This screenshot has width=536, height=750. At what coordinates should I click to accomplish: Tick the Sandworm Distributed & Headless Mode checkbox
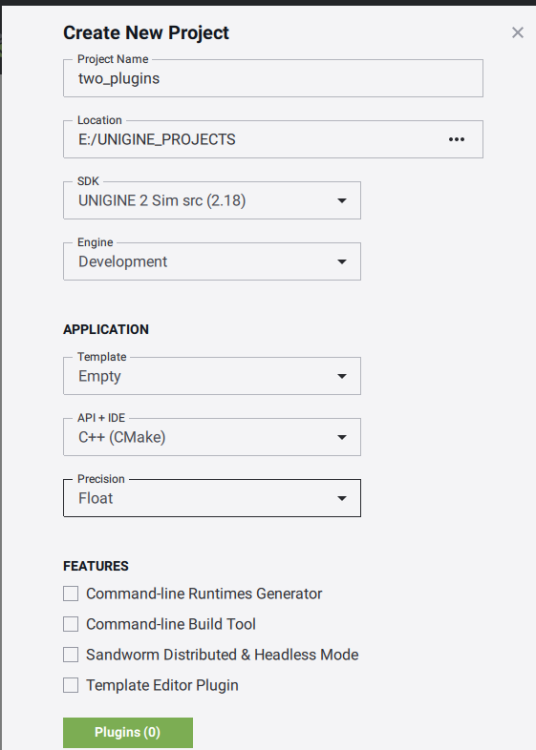(71, 655)
